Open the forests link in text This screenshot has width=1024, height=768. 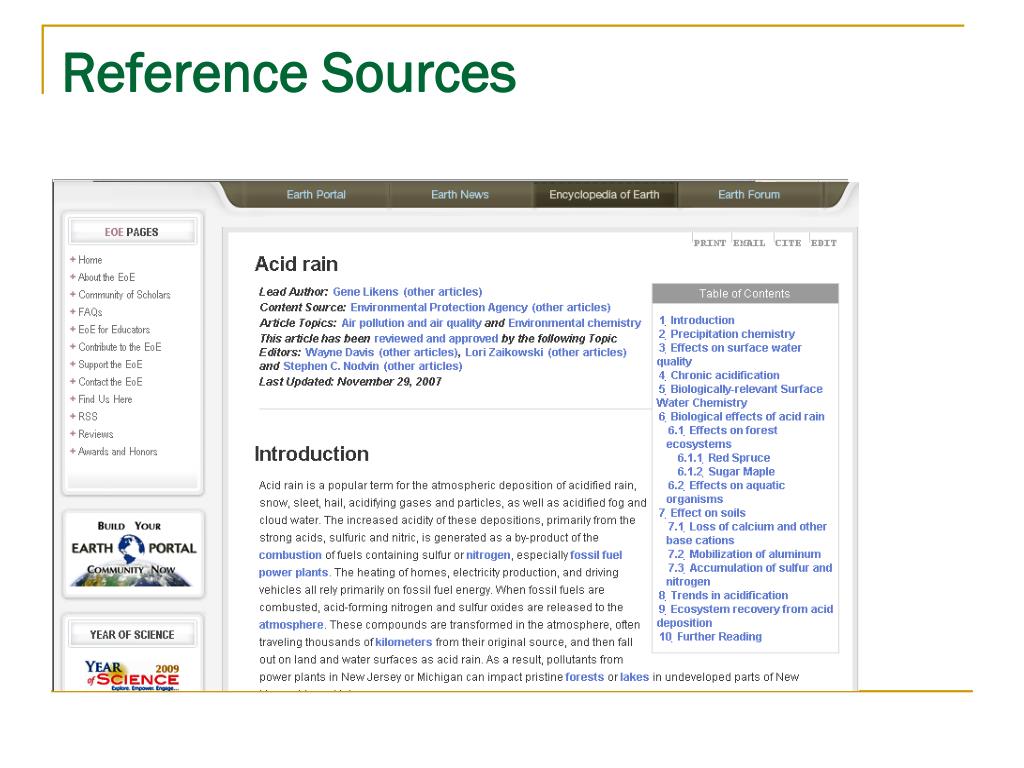584,677
